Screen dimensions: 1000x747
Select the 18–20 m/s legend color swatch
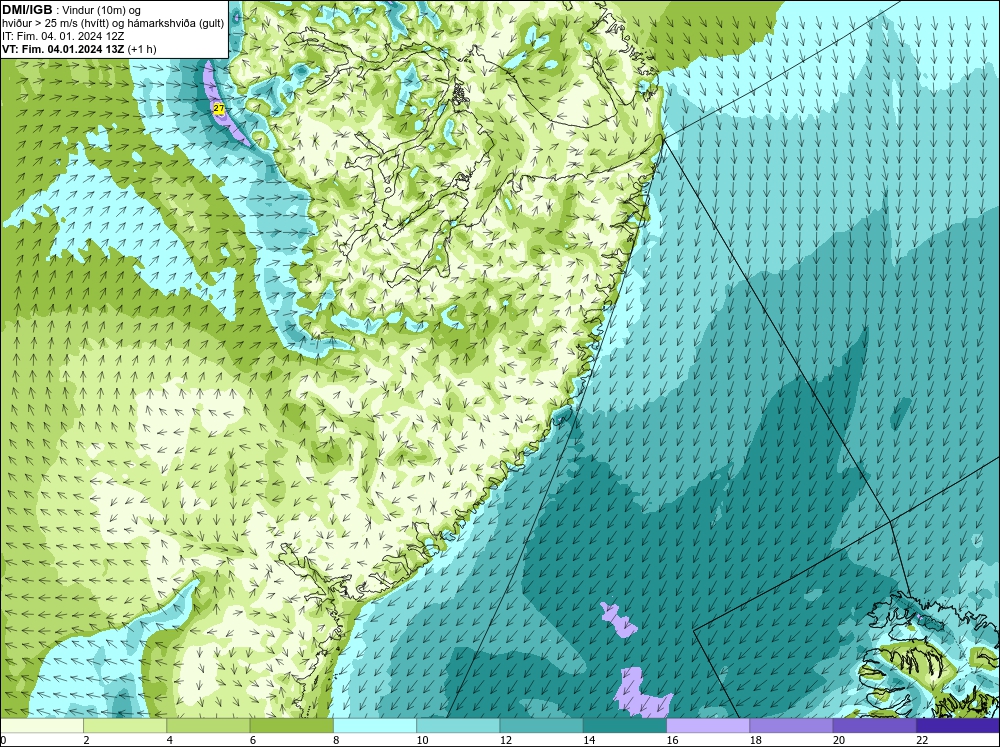[x=791, y=726]
